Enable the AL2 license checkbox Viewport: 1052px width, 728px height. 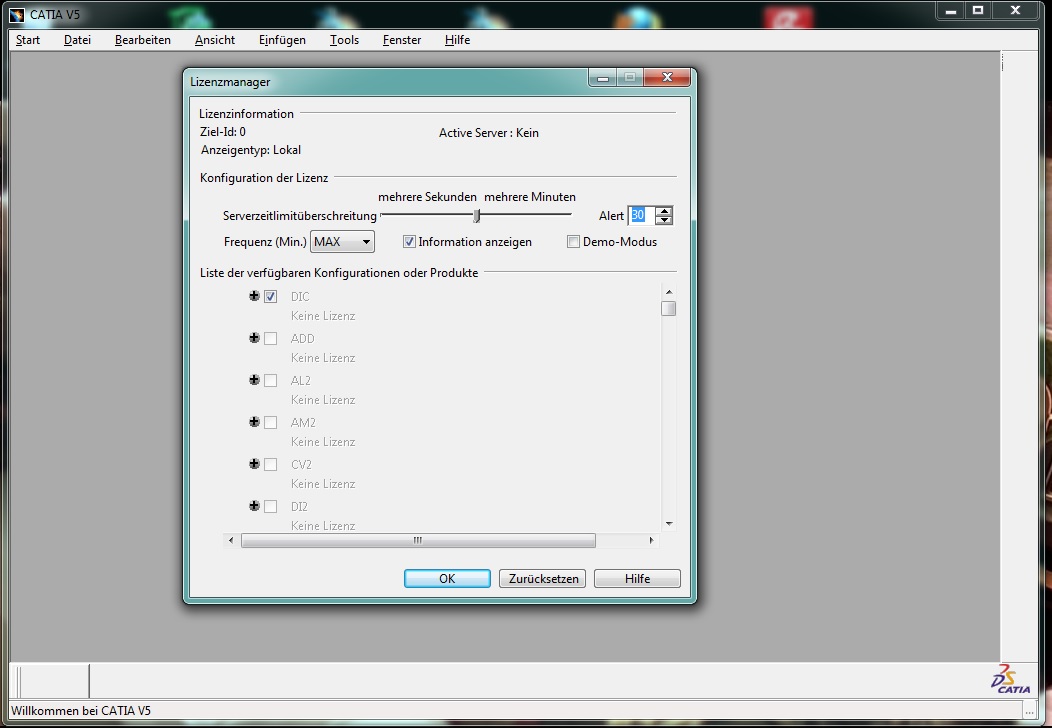pos(270,380)
